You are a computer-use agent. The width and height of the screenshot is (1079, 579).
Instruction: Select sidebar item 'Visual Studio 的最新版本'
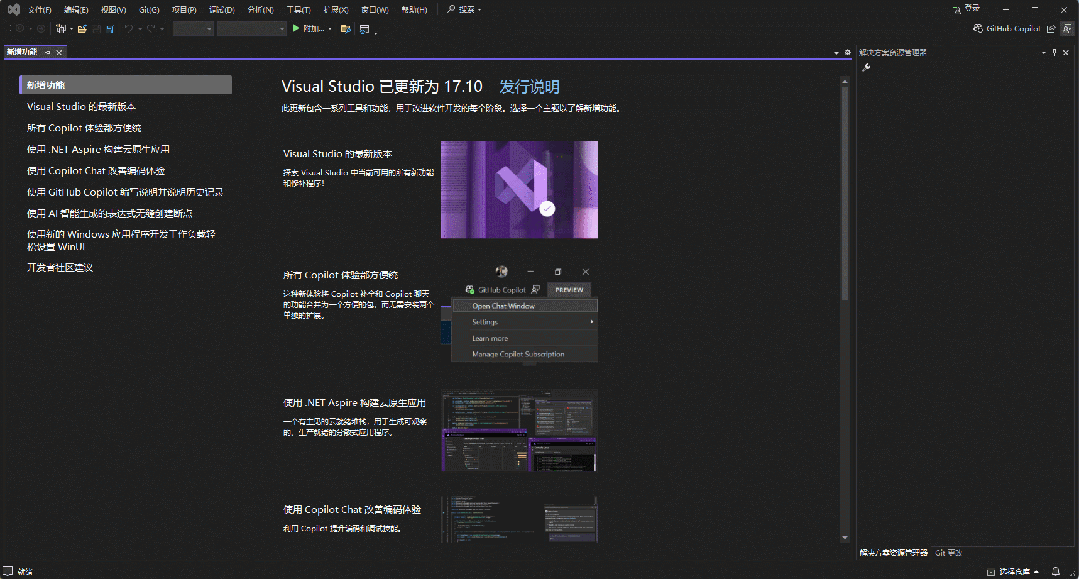point(81,107)
